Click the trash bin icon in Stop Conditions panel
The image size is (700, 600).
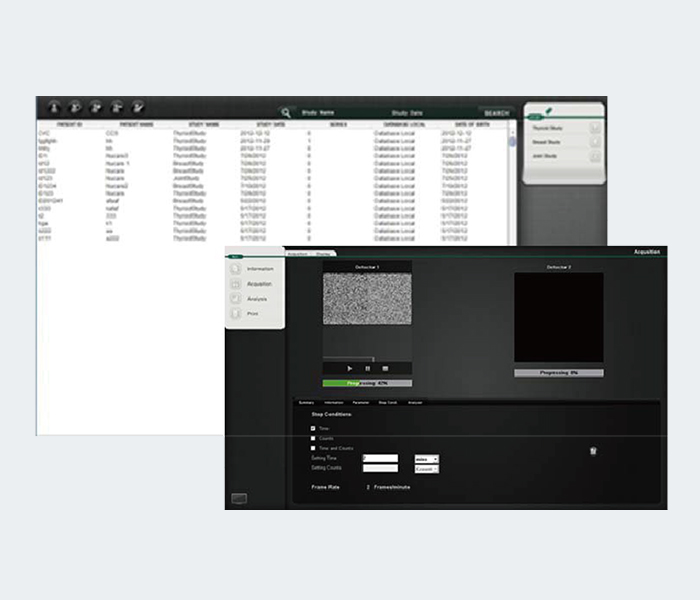[593, 451]
